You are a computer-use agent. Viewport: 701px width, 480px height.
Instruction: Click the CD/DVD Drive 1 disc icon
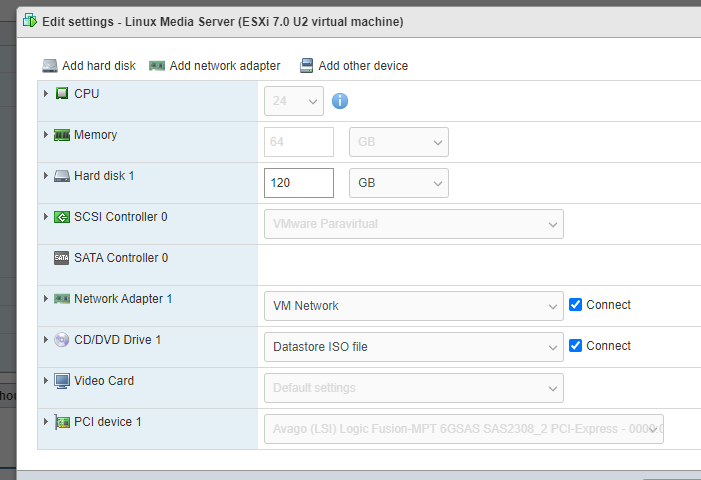[62, 340]
